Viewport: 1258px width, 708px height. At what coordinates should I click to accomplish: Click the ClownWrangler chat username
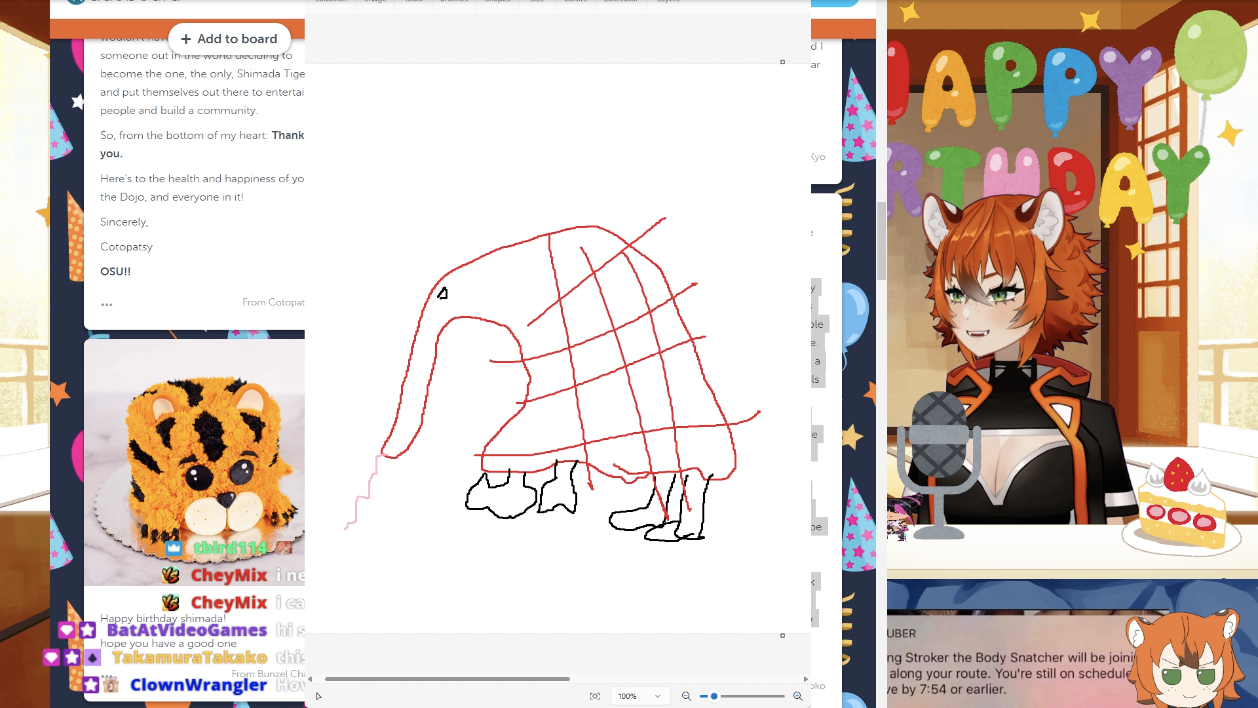(x=198, y=685)
